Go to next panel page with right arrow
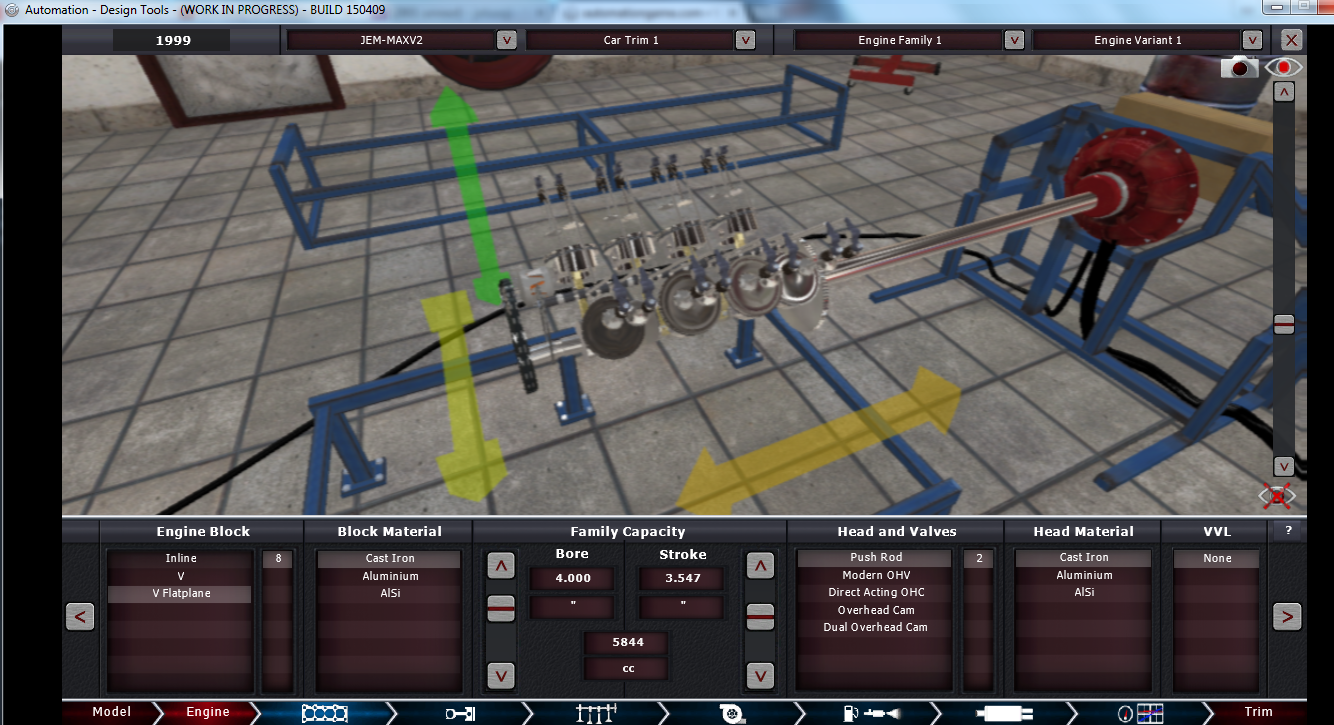 point(1287,616)
